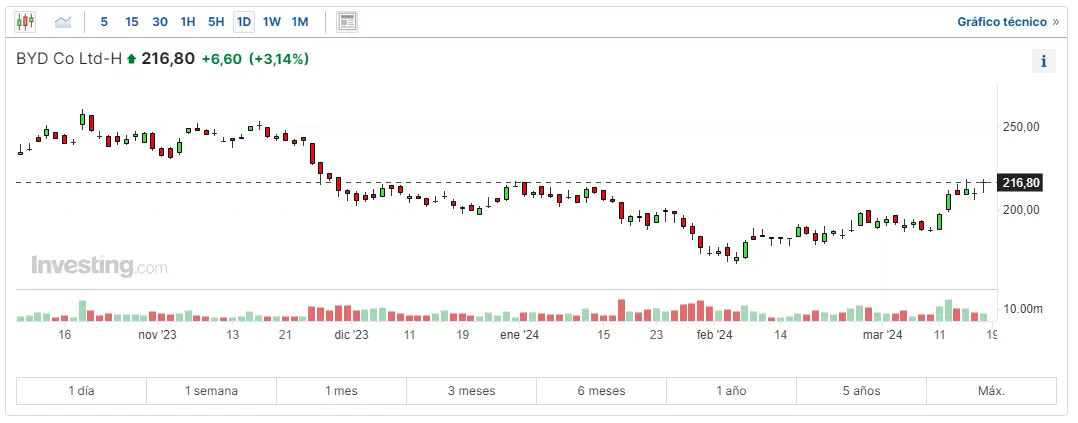This screenshot has width=1078, height=423.
Task: Switch to area chart type
Action: pos(63,21)
